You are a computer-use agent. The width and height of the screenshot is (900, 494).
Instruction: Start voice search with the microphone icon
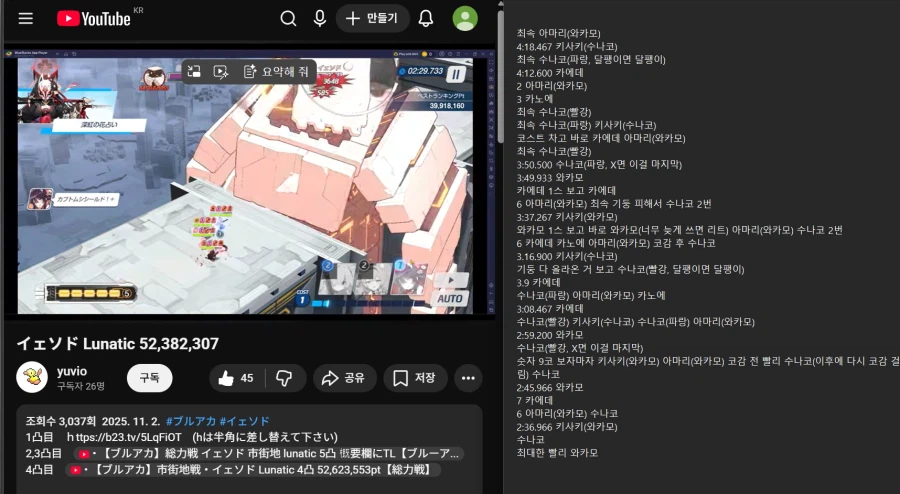320,18
